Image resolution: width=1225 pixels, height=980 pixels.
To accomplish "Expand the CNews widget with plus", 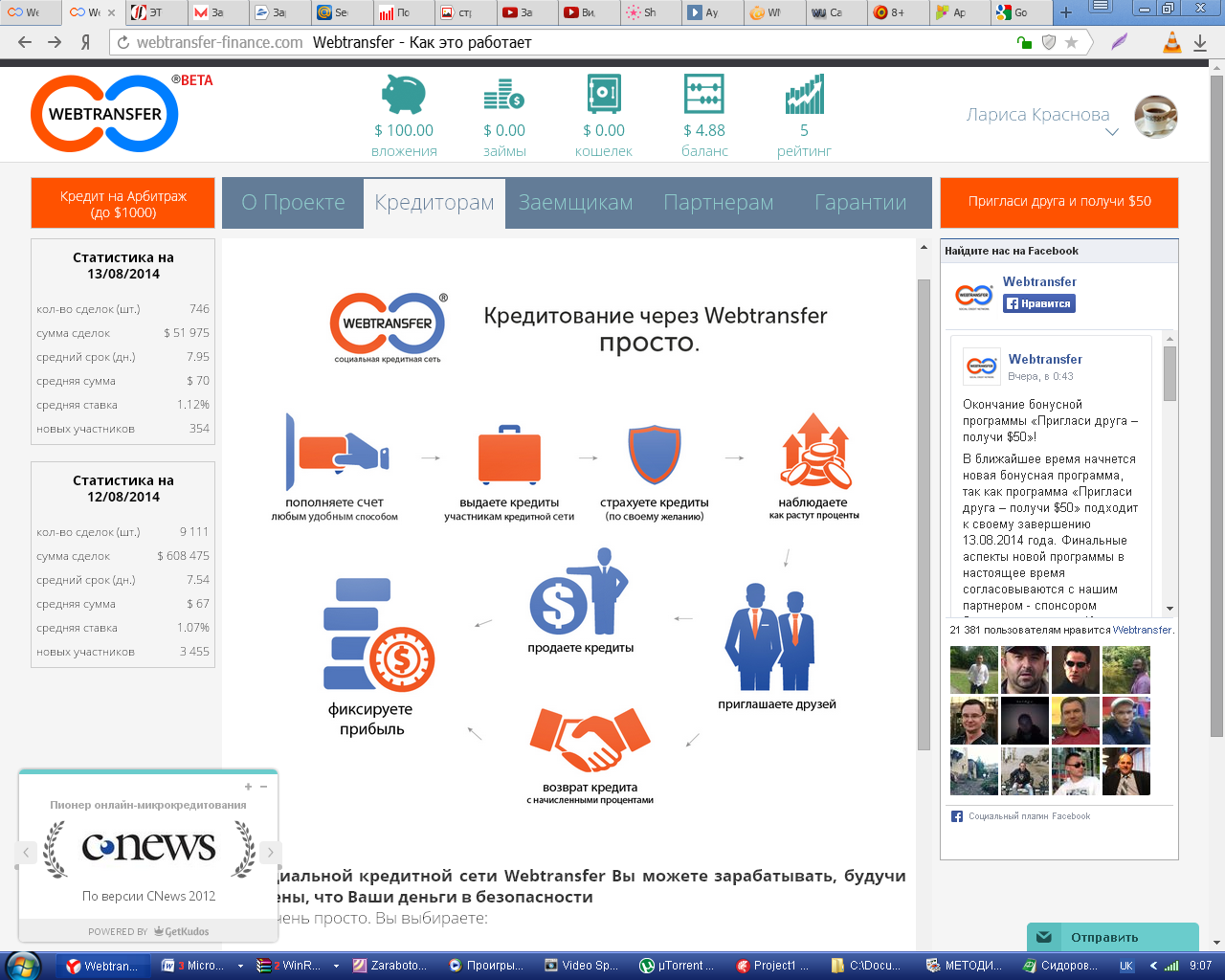I will click(248, 787).
